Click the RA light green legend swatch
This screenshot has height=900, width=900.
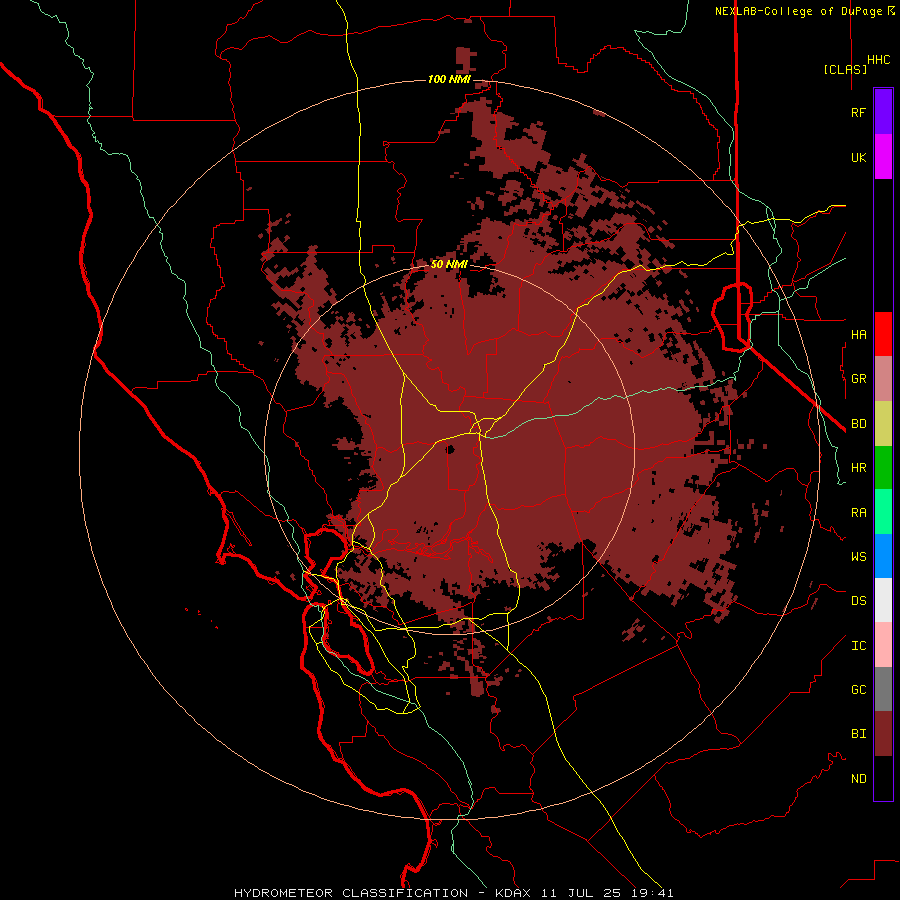(883, 512)
